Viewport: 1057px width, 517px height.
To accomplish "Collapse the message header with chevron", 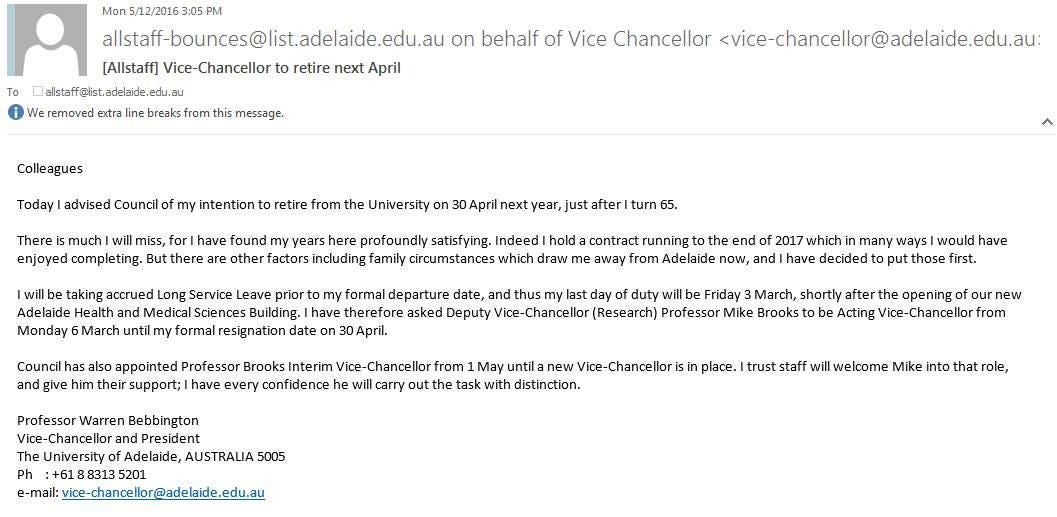I will 1047,123.
